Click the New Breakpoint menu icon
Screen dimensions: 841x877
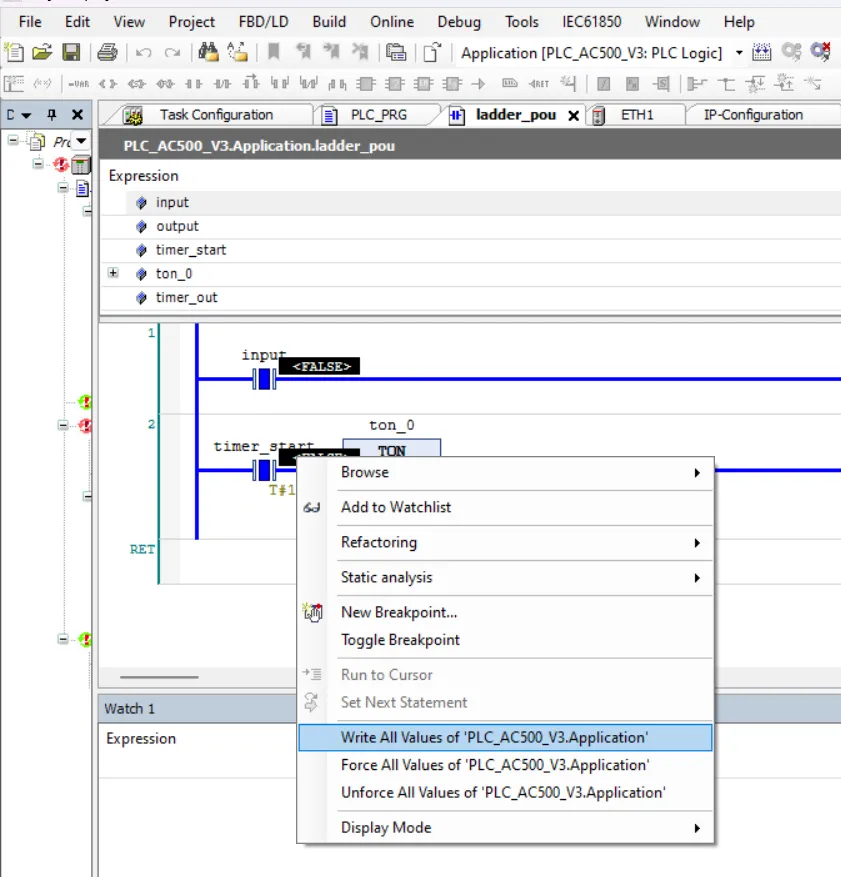click(x=312, y=612)
